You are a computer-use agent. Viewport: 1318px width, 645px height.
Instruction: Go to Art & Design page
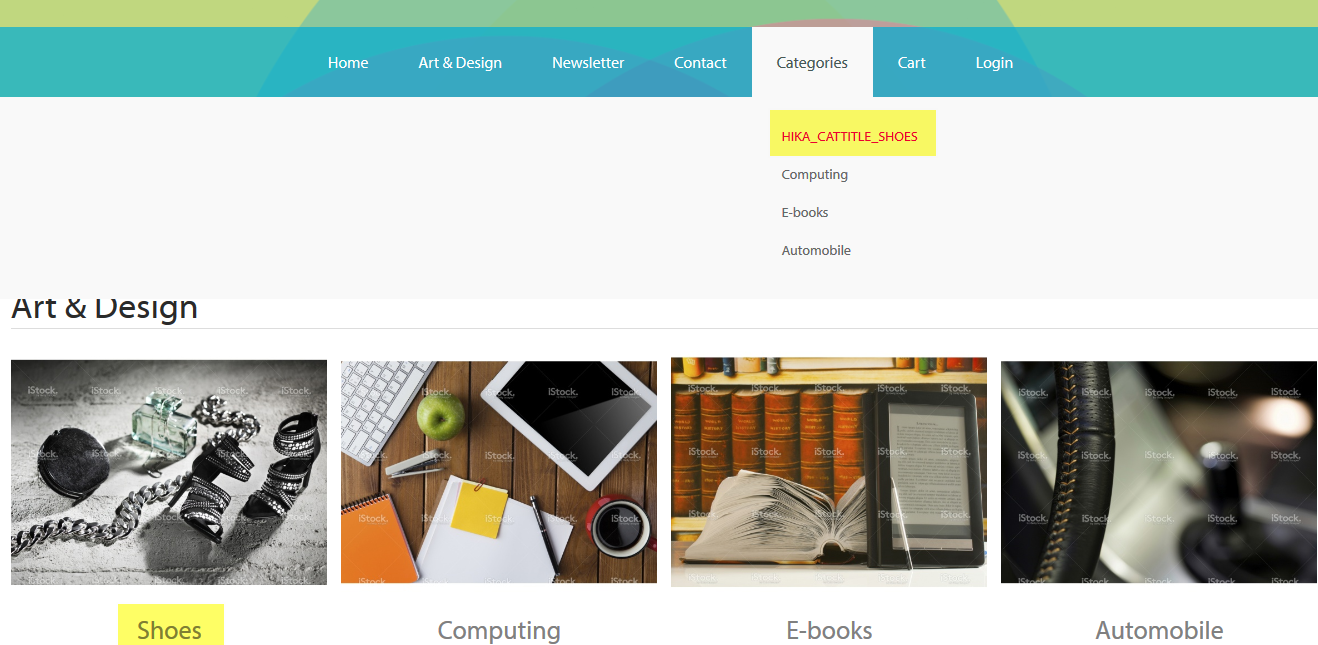coord(460,62)
